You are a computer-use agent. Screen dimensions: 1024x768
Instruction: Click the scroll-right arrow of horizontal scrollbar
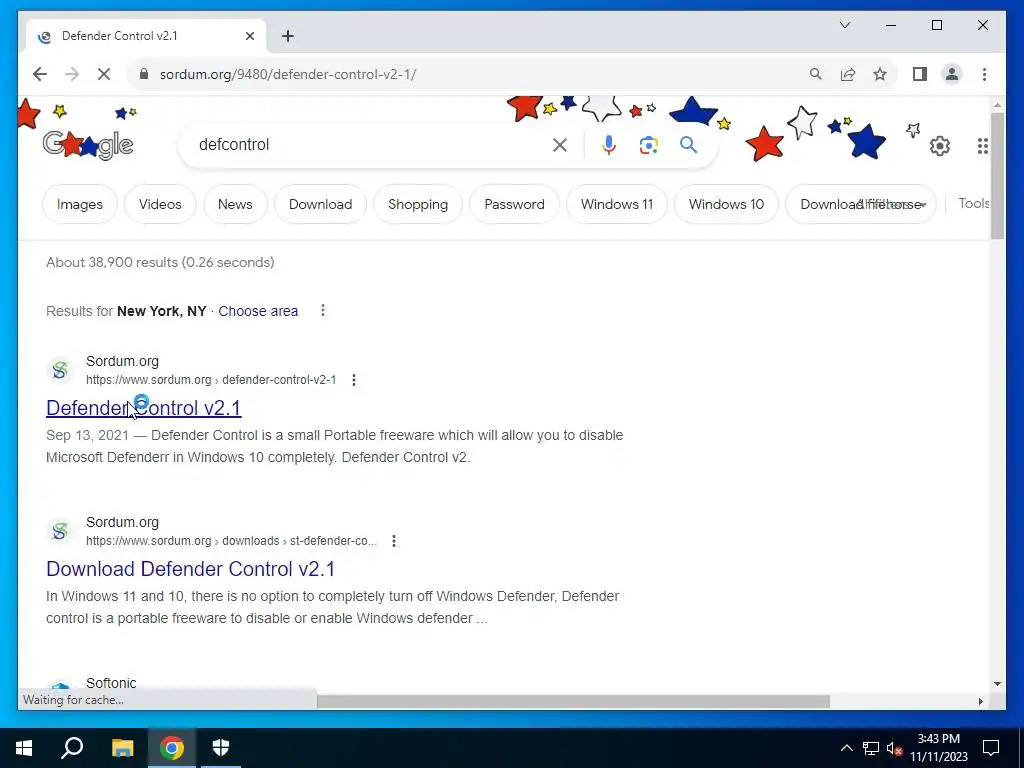pos(980,701)
